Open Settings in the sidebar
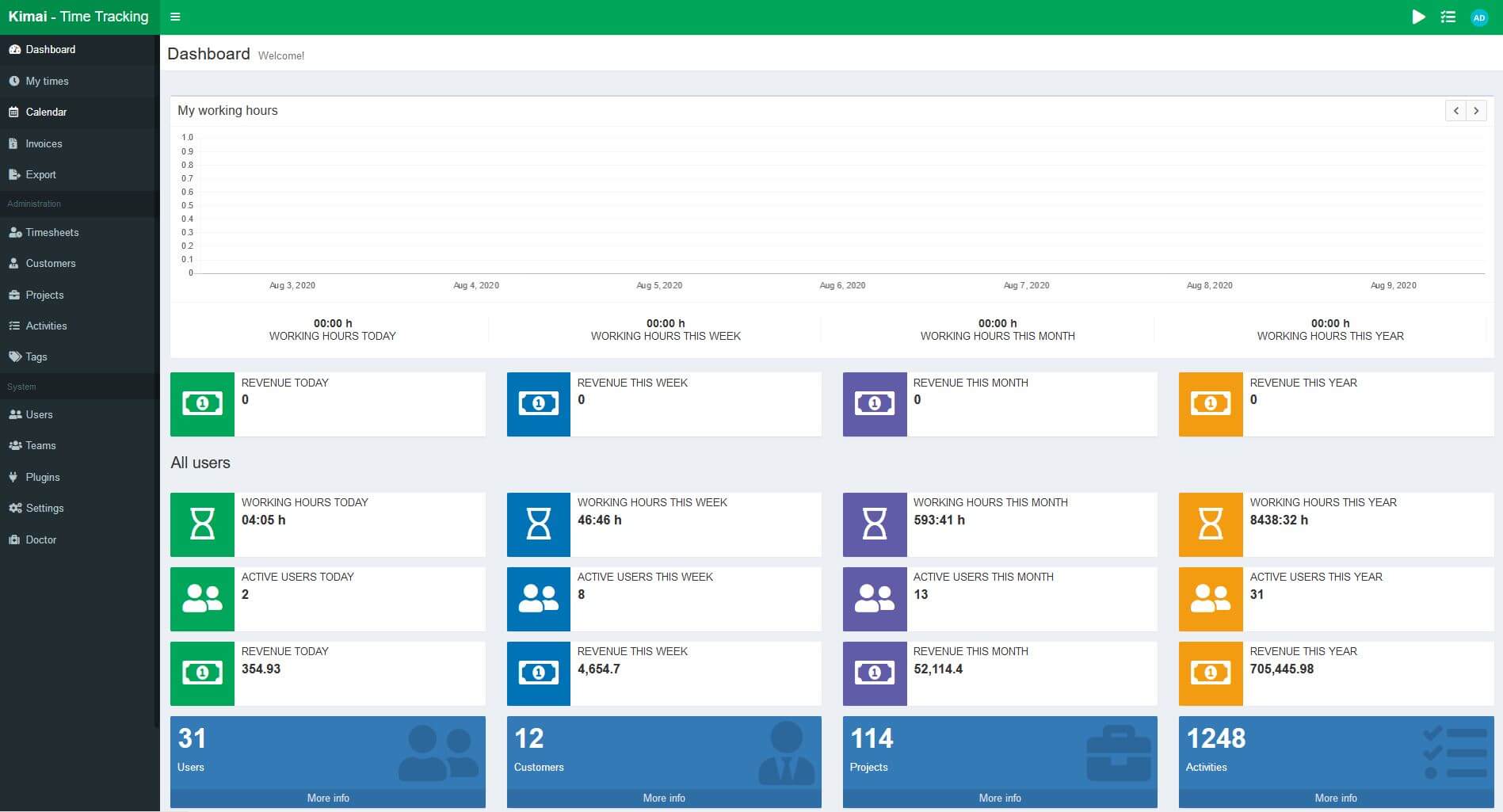This screenshot has height=812, width=1503. click(44, 508)
